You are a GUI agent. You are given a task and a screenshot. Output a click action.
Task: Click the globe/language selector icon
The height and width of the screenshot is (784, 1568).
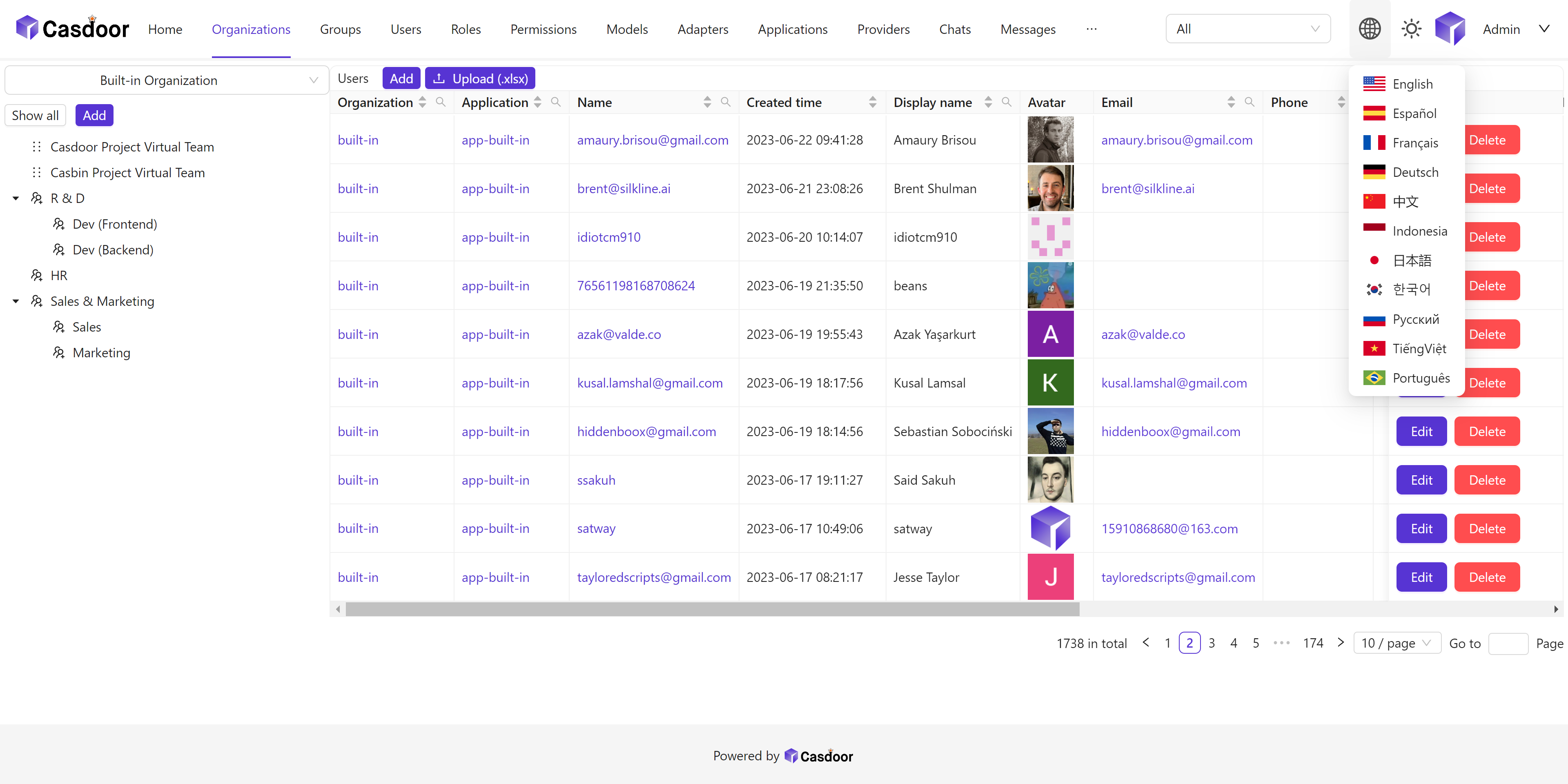coord(1369,29)
